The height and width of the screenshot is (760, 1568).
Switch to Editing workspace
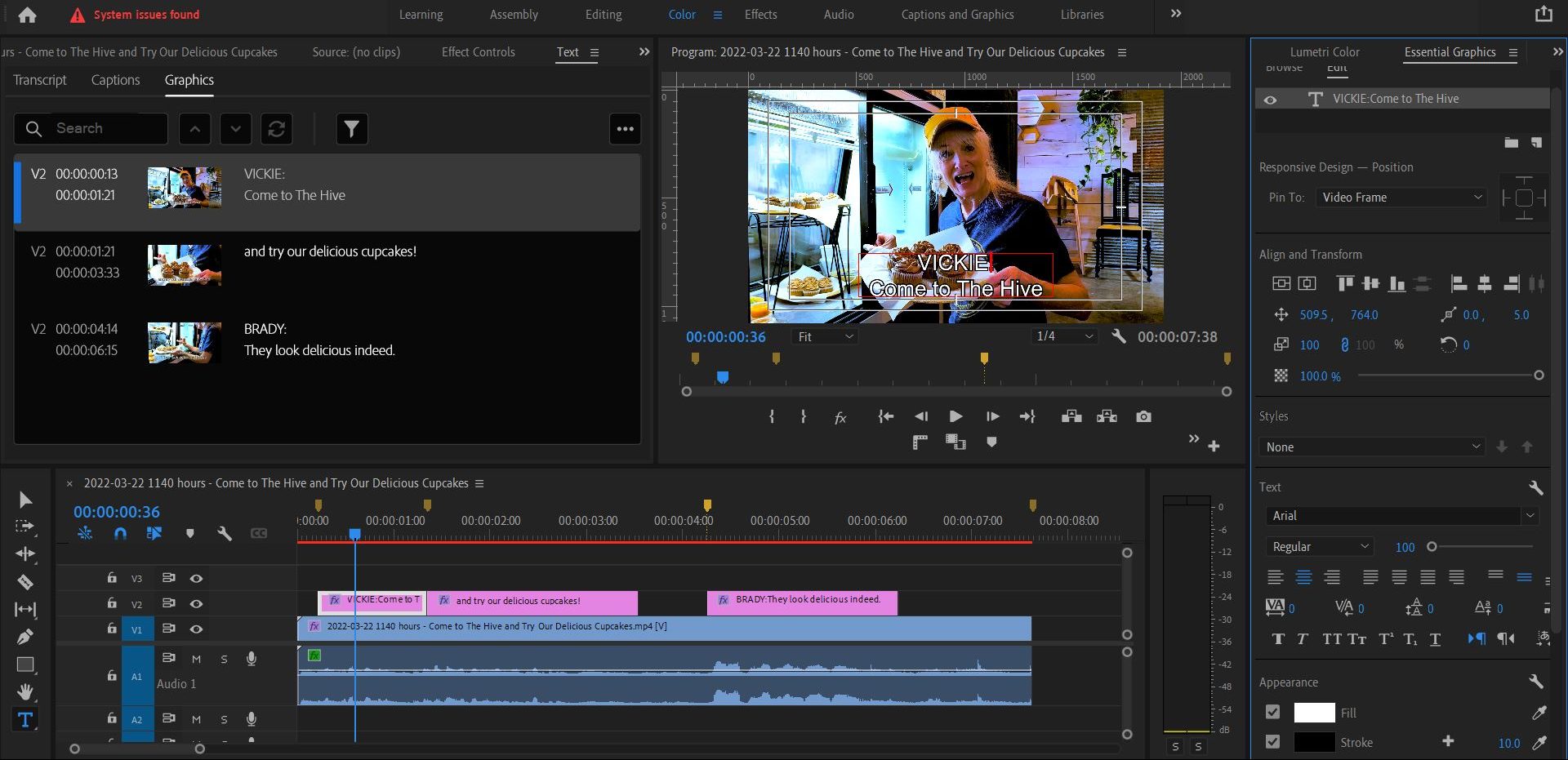(x=604, y=15)
